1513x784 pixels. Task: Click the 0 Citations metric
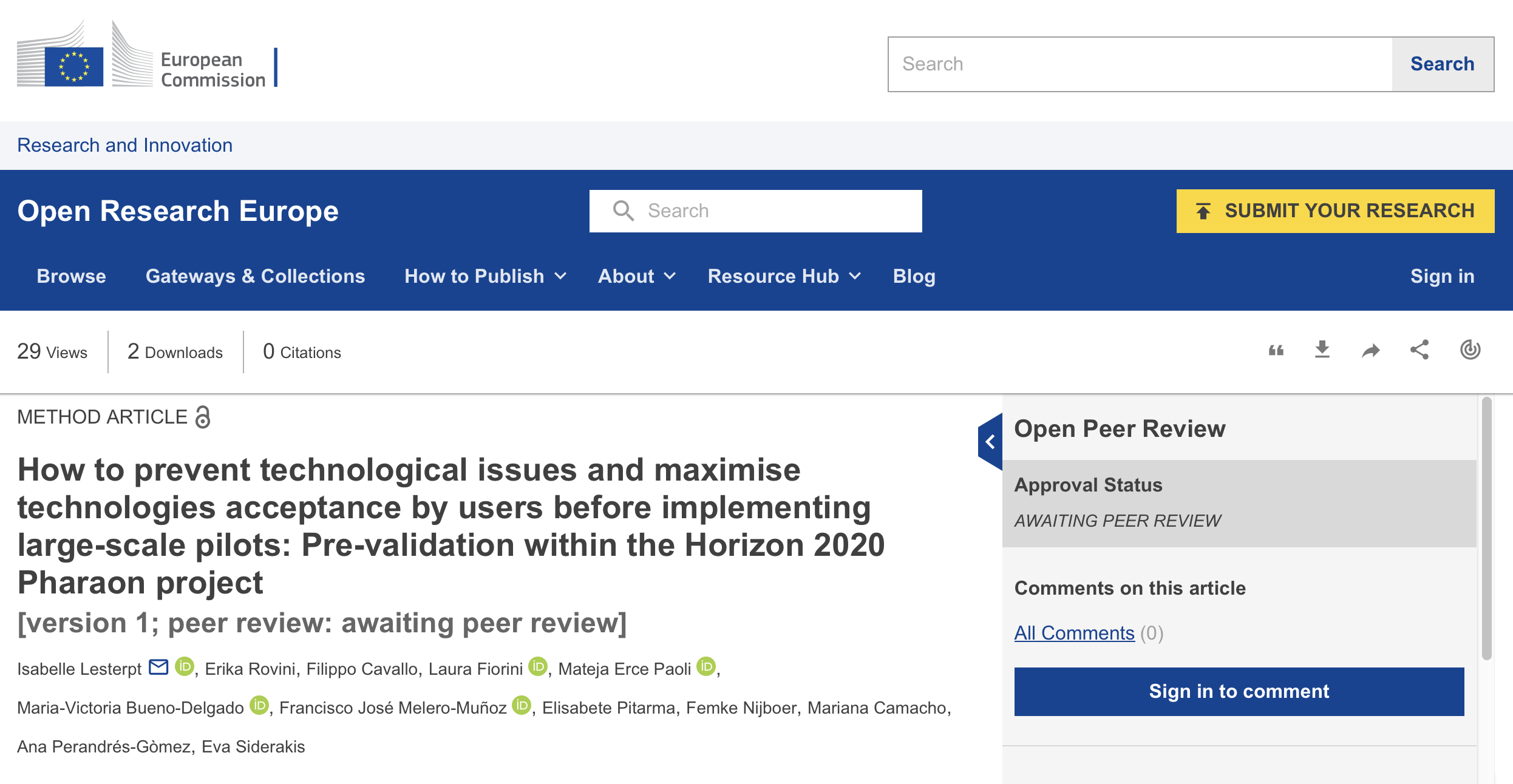(x=302, y=352)
